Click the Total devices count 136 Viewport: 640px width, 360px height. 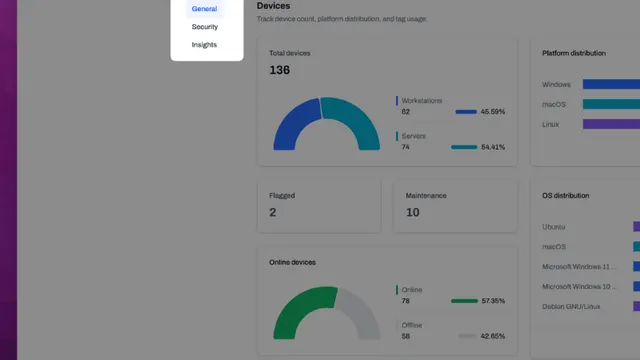coord(280,70)
